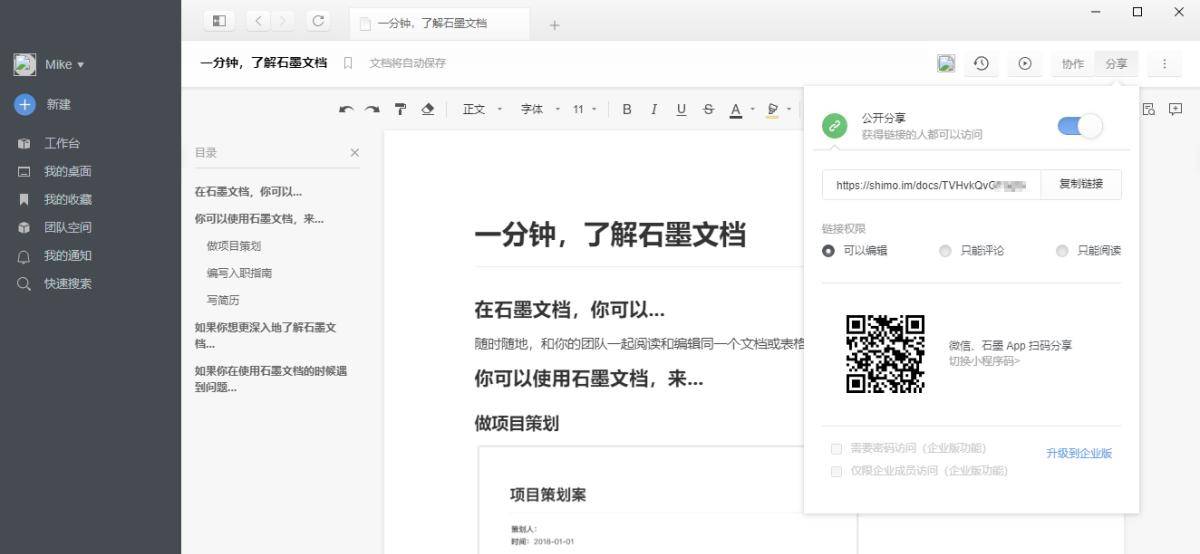Jump to outline entry 如果你想更深入地了解石墨文档
This screenshot has height=554, width=1200.
(265, 335)
